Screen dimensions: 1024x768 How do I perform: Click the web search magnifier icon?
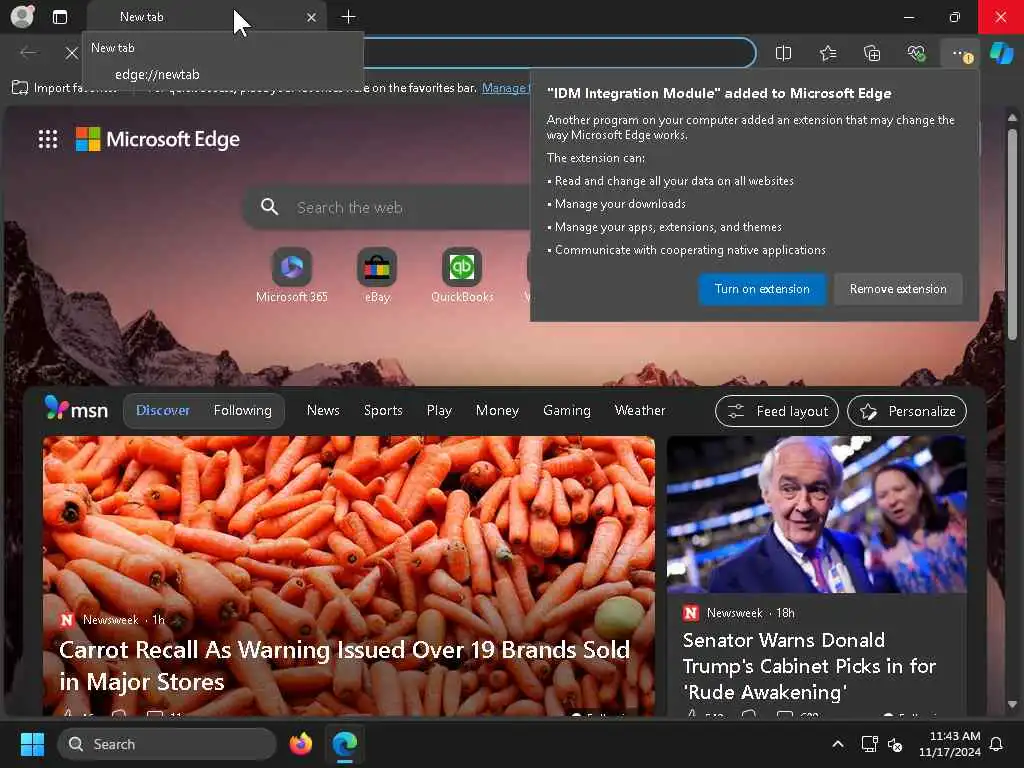(269, 207)
